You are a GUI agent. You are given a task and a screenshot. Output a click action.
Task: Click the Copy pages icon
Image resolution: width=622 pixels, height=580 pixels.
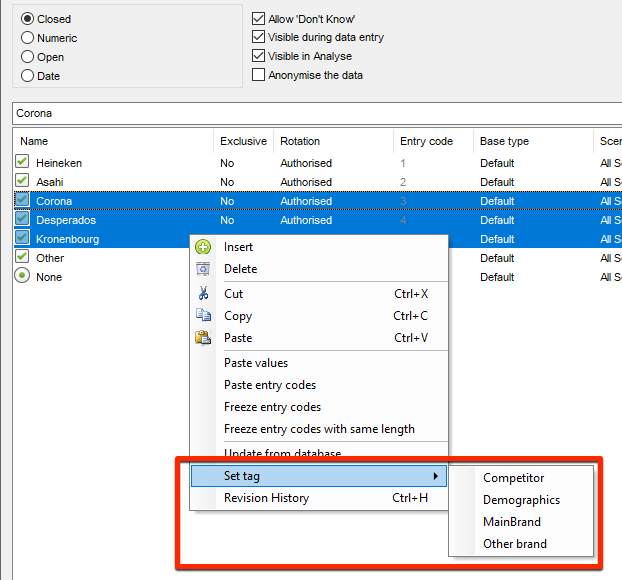pyautogui.click(x=203, y=315)
